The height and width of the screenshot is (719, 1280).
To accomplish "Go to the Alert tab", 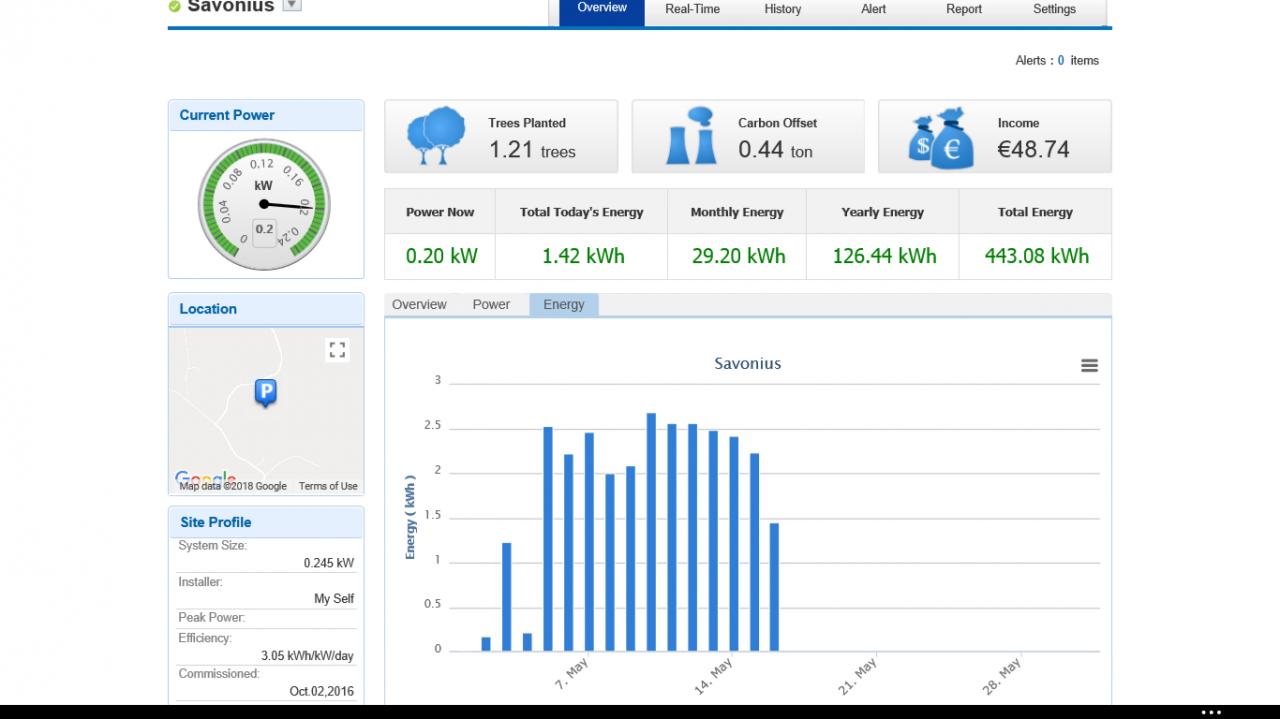I will tap(873, 9).
